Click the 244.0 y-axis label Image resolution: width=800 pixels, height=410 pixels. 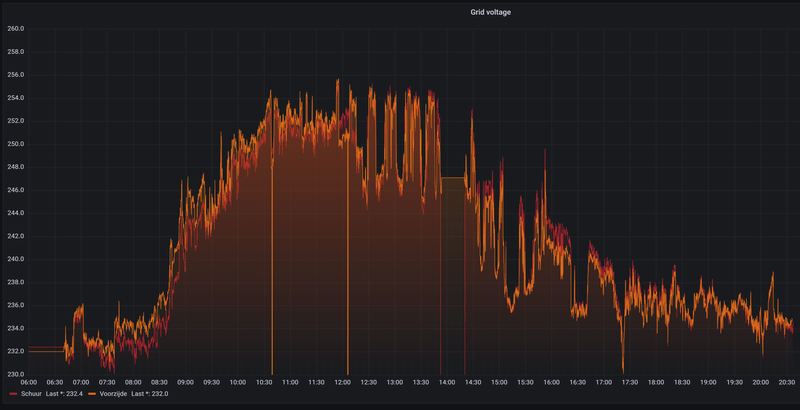[x=16, y=213]
